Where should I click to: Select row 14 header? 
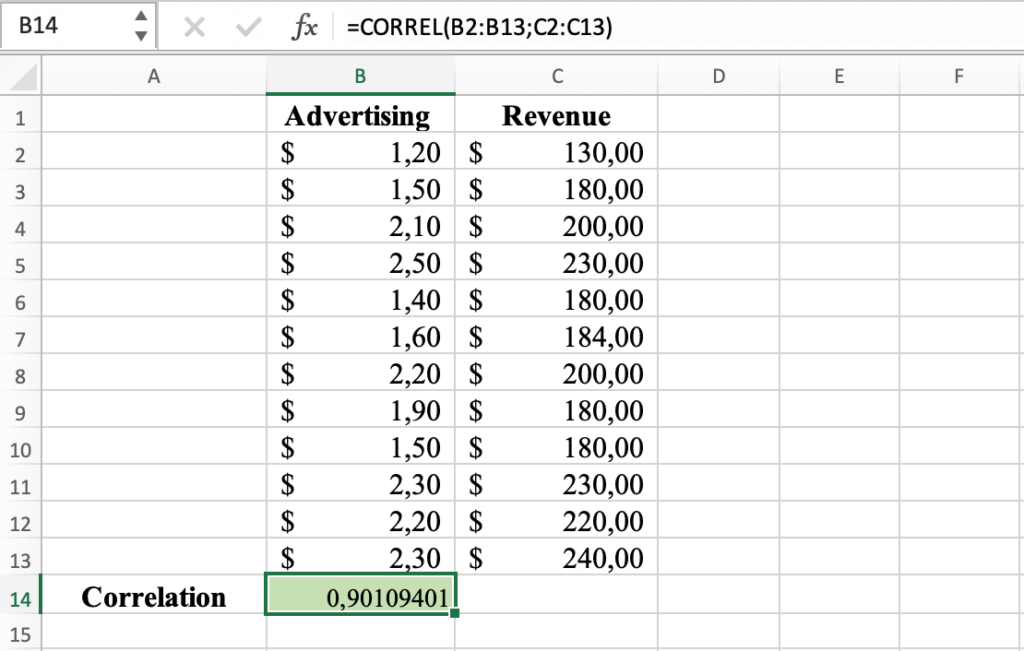[x=20, y=596]
